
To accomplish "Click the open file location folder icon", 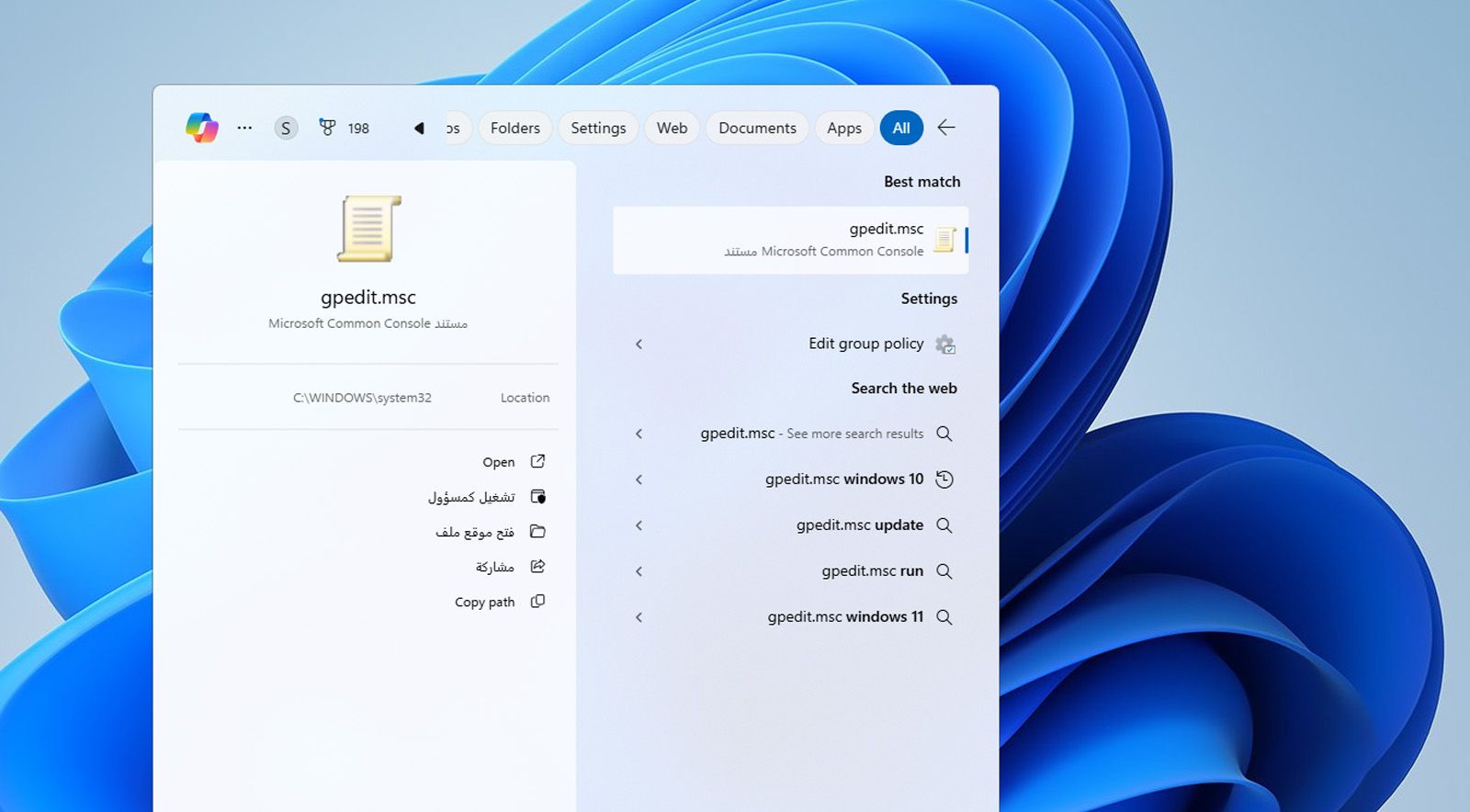I will point(538,532).
